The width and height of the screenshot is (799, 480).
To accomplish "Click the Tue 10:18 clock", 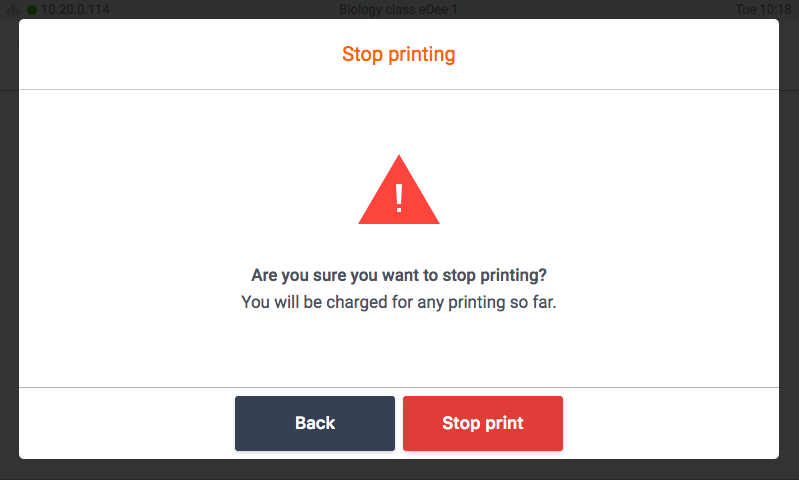I will (765, 9).
